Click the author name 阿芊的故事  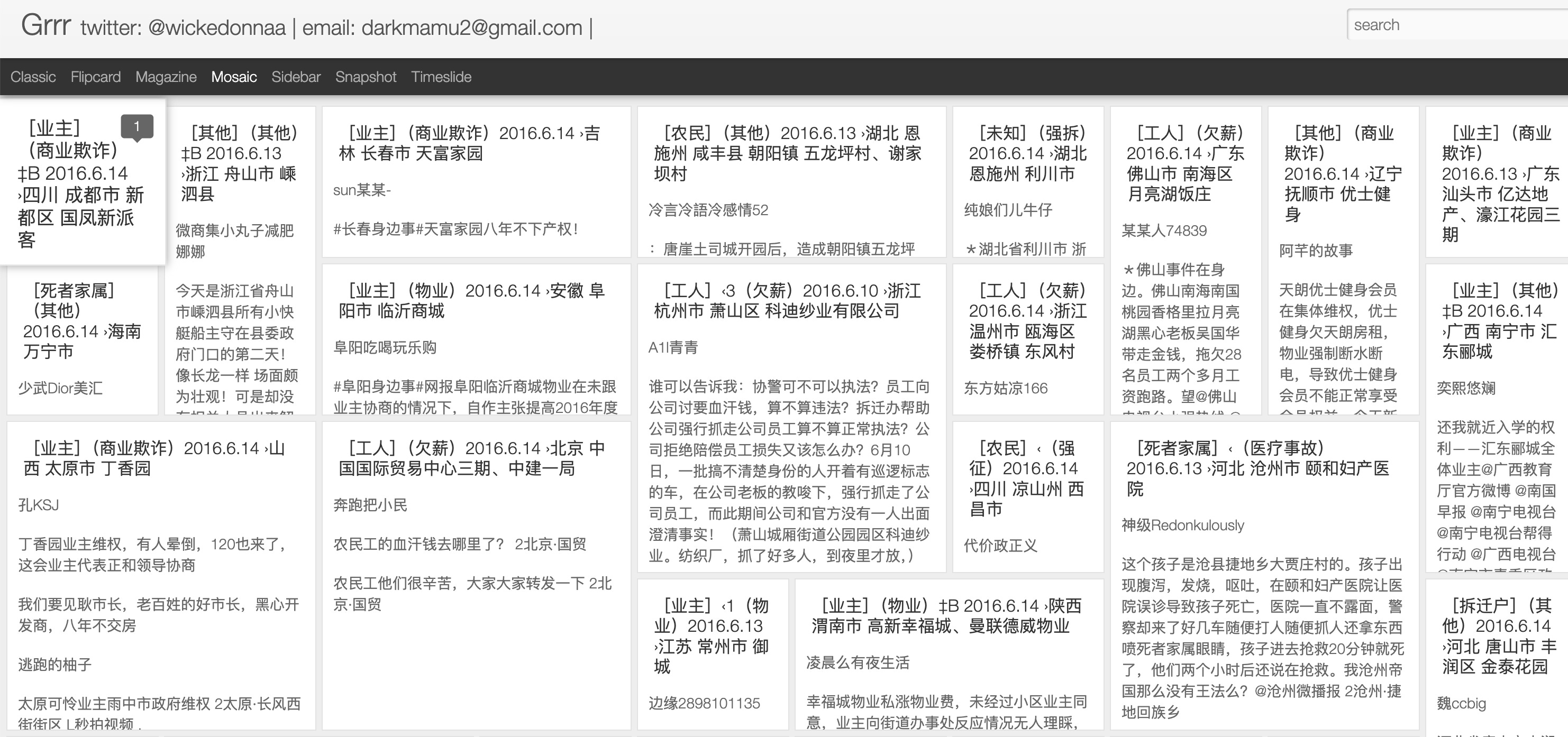(1315, 251)
